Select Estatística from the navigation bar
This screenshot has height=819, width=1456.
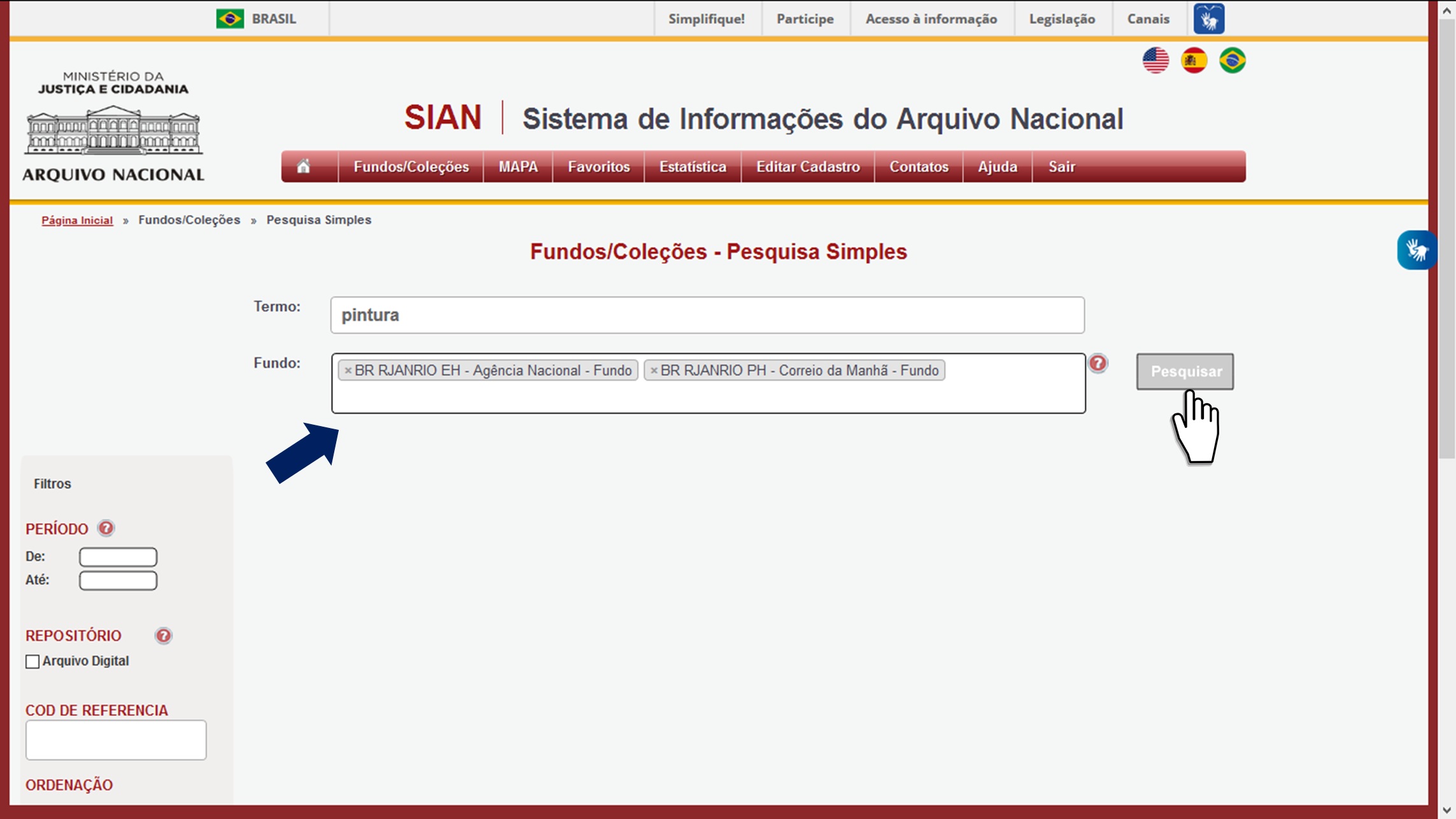693,166
